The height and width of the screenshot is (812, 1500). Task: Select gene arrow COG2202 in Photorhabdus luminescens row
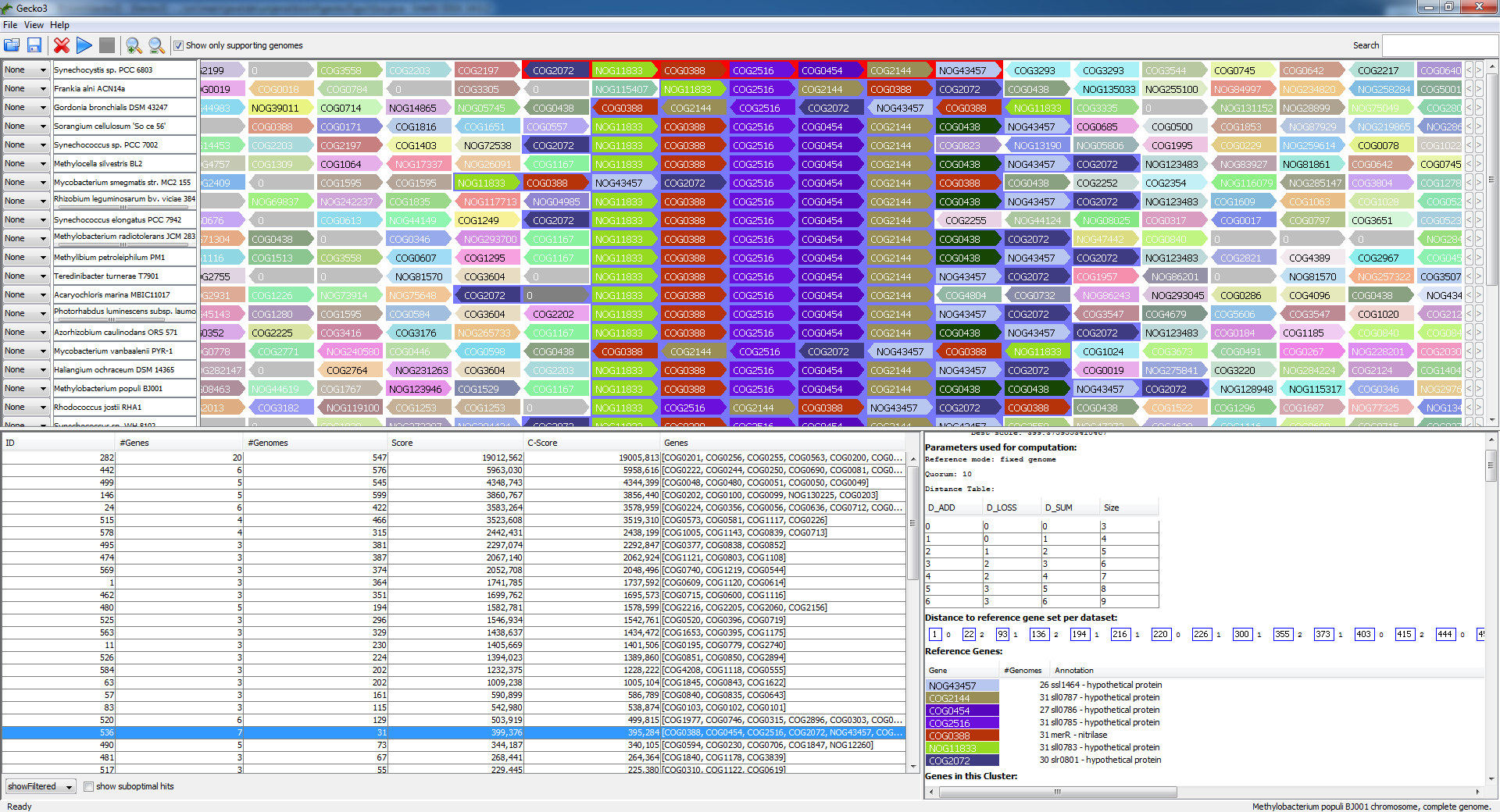point(555,314)
